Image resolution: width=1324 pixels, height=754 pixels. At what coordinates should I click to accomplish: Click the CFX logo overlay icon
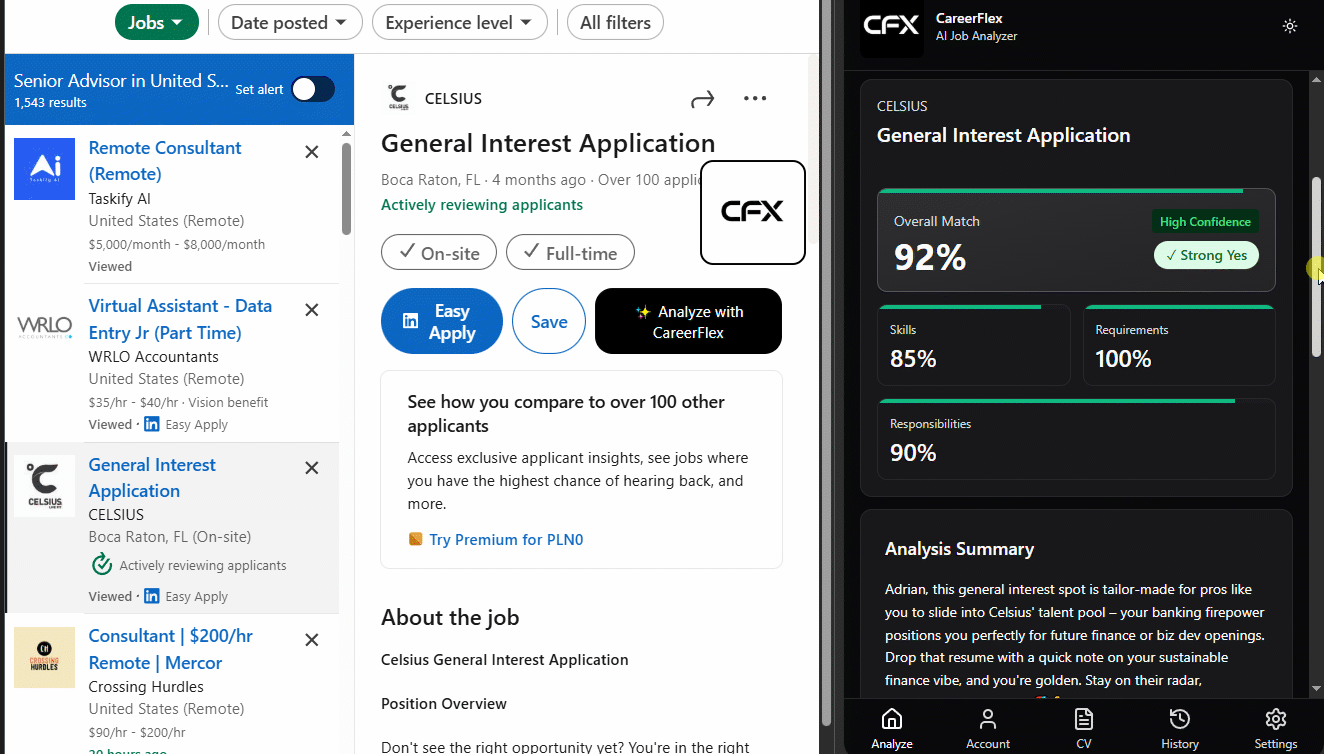click(x=752, y=212)
